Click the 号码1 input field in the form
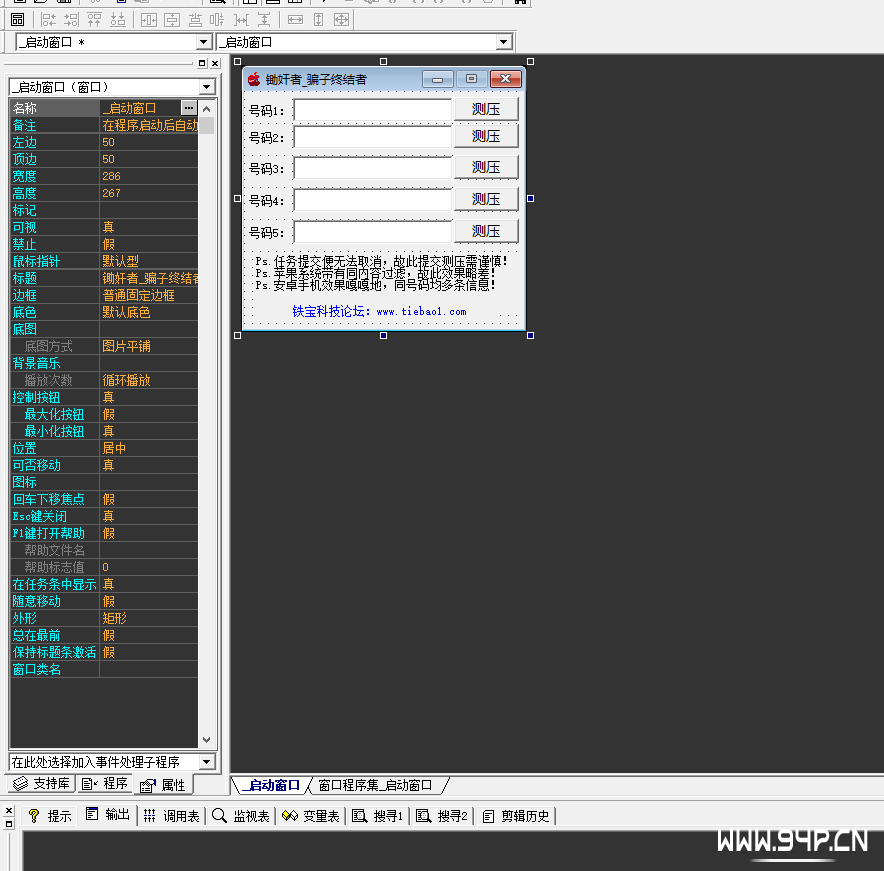The image size is (884, 871). (x=373, y=110)
